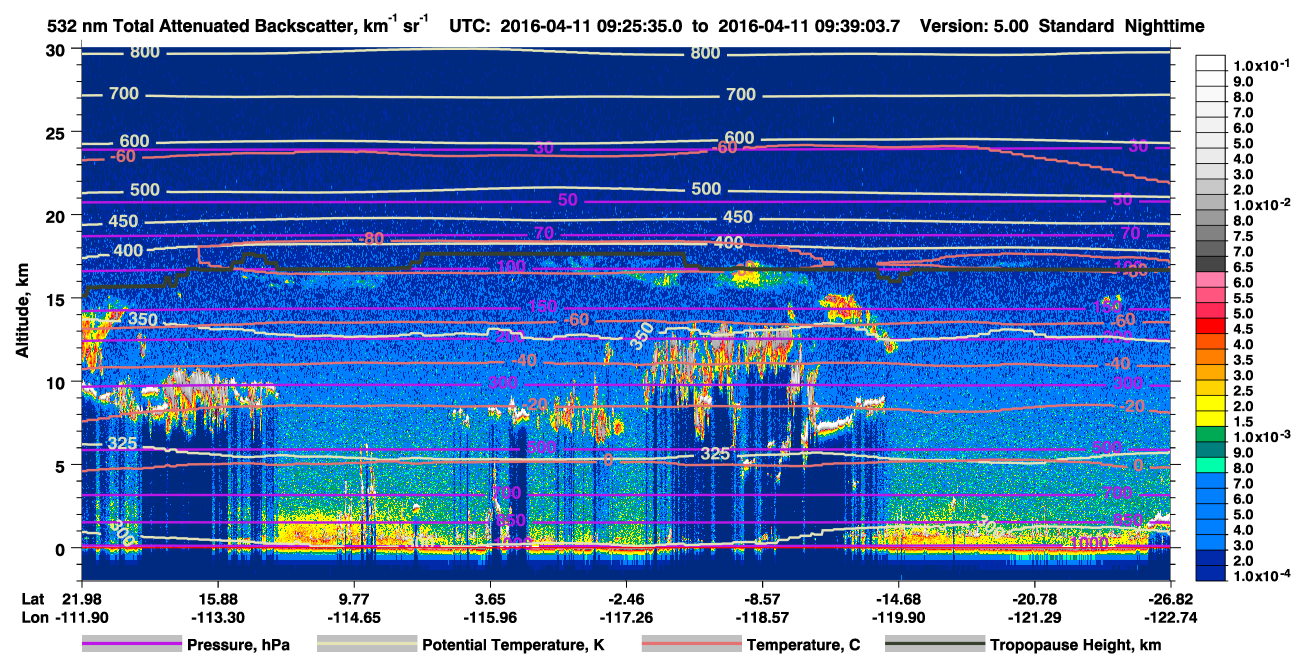Click longitude value -121.29

click(x=1035, y=617)
